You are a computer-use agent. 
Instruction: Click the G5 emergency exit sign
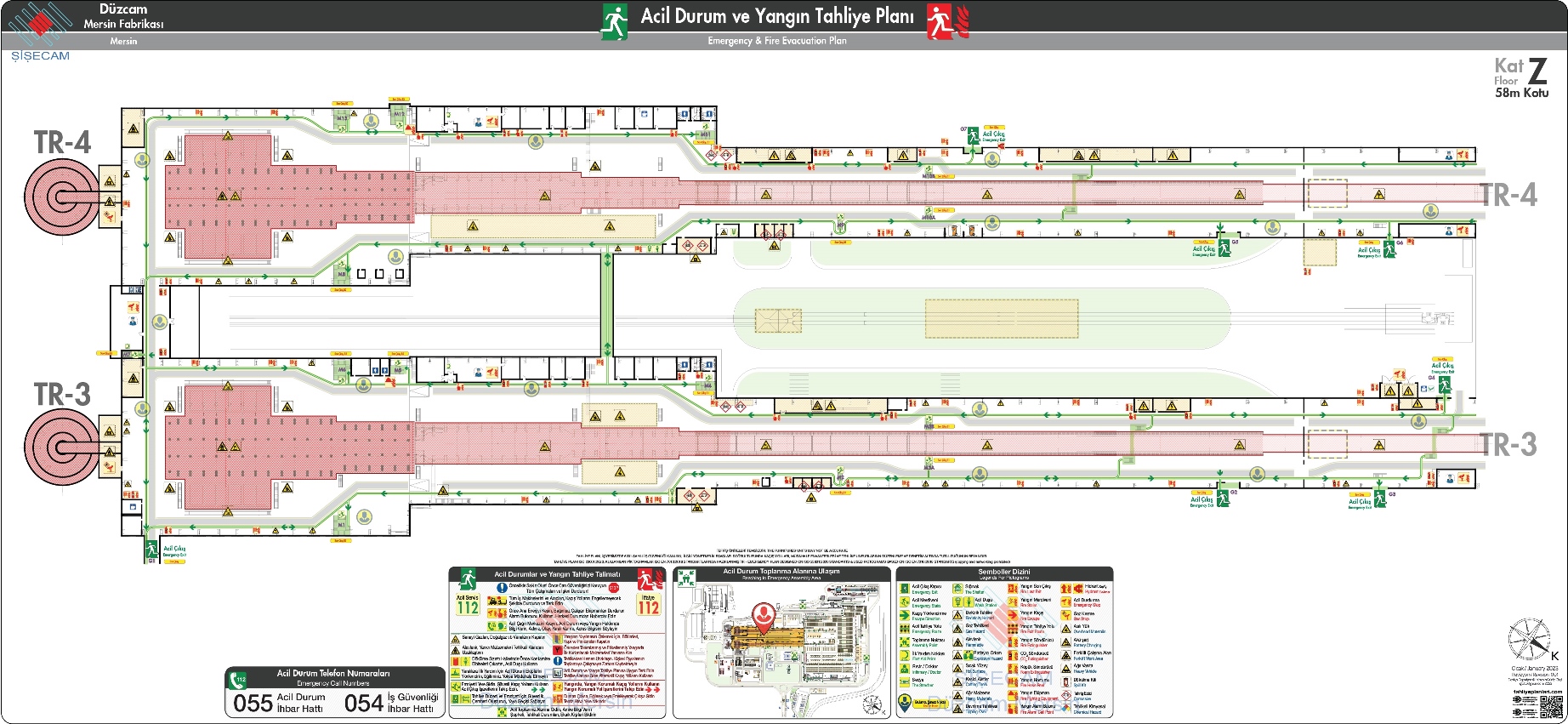[1224, 248]
